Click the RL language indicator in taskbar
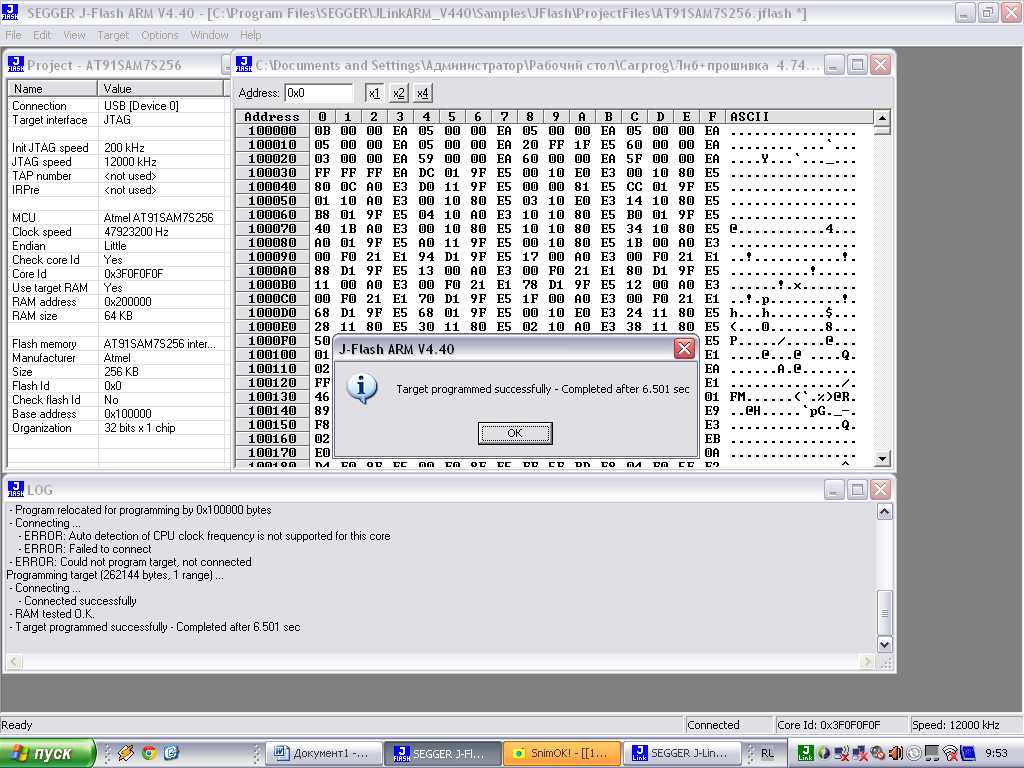 (767, 753)
